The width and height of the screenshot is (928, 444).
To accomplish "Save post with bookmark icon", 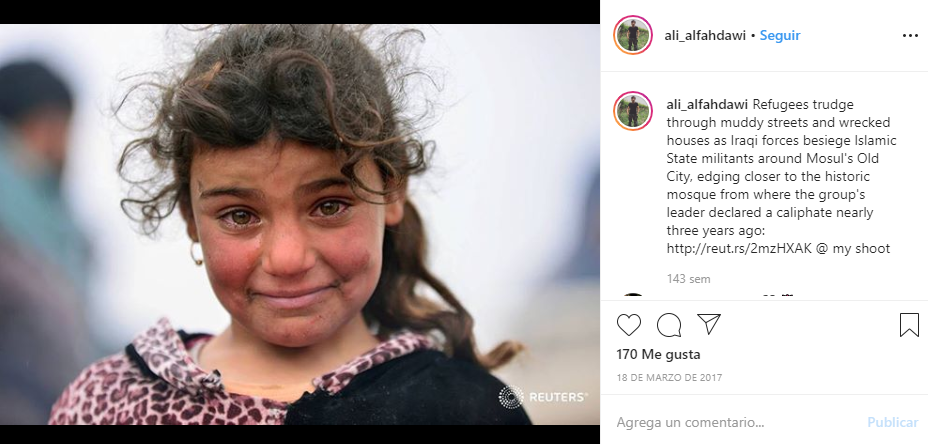I will tap(909, 325).
